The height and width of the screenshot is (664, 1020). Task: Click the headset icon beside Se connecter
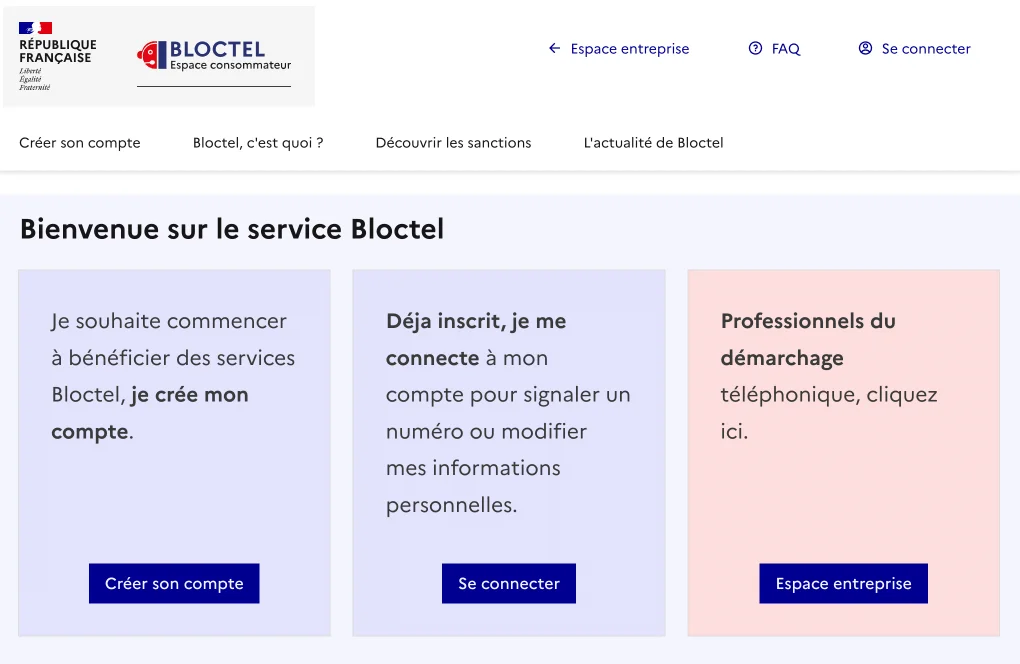(864, 48)
